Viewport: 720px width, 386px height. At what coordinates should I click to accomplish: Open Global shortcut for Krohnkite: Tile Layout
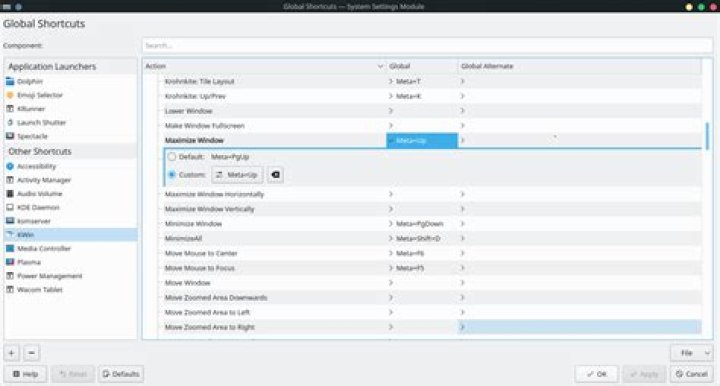coord(391,81)
